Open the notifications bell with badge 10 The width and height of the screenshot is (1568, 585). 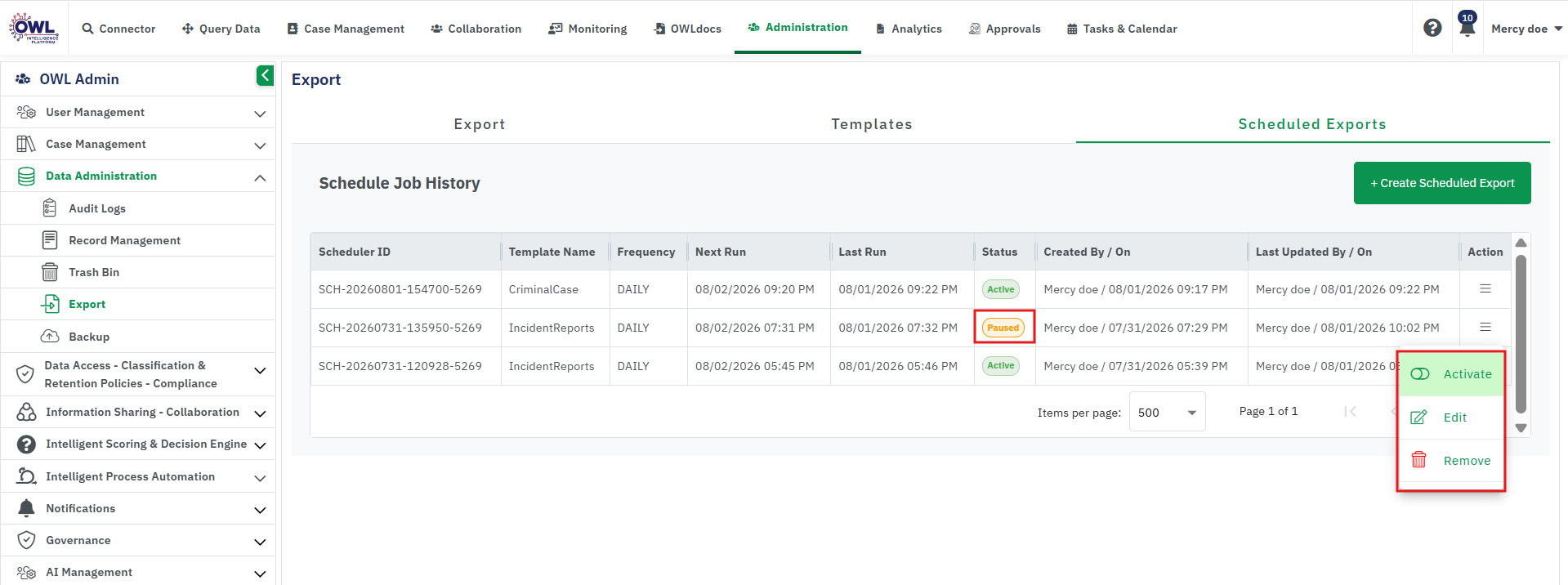click(x=1467, y=25)
